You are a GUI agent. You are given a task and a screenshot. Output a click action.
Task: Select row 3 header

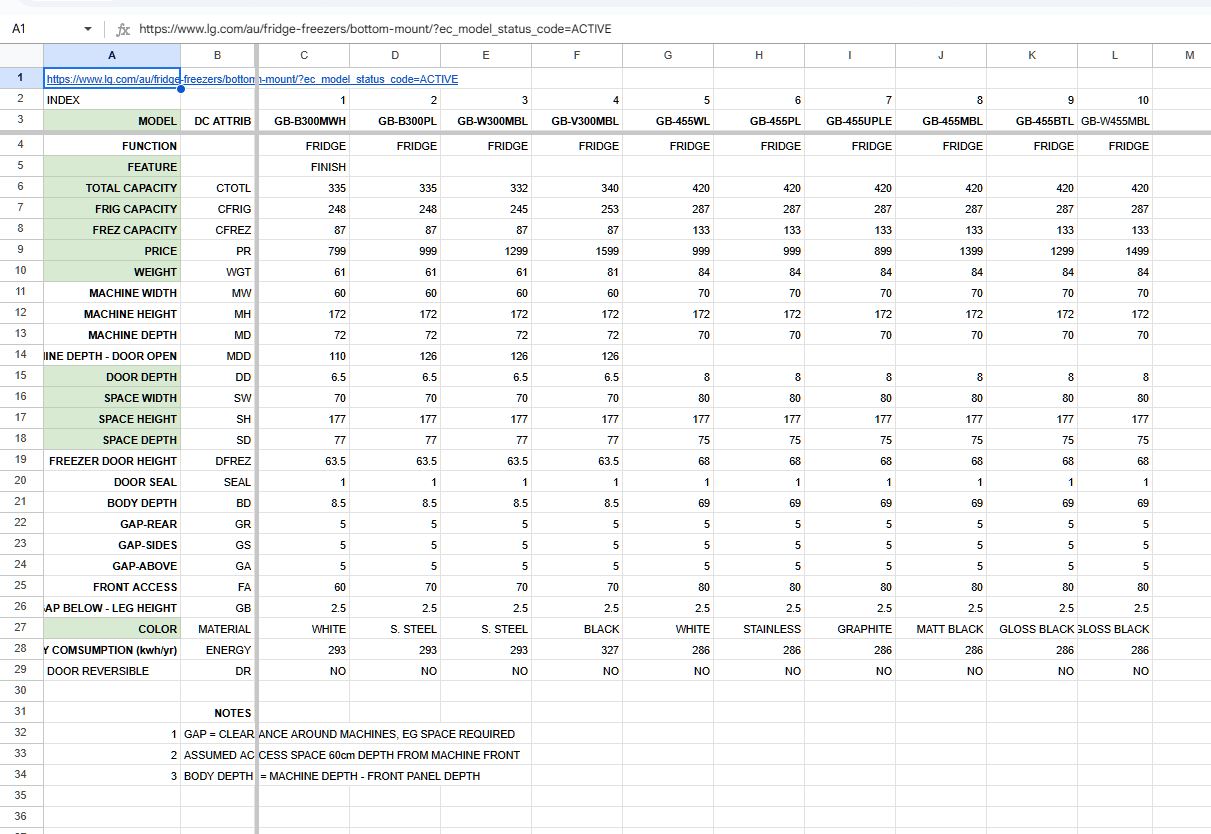click(21, 121)
